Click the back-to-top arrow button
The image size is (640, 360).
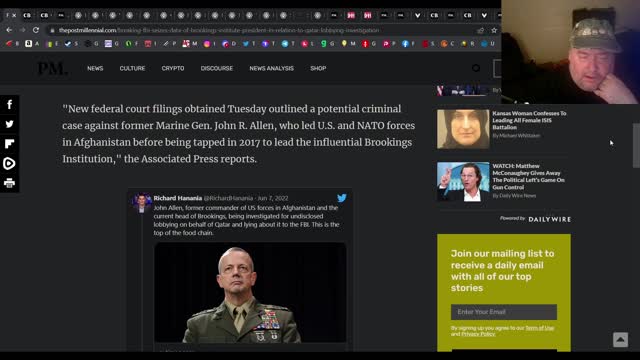(620, 340)
